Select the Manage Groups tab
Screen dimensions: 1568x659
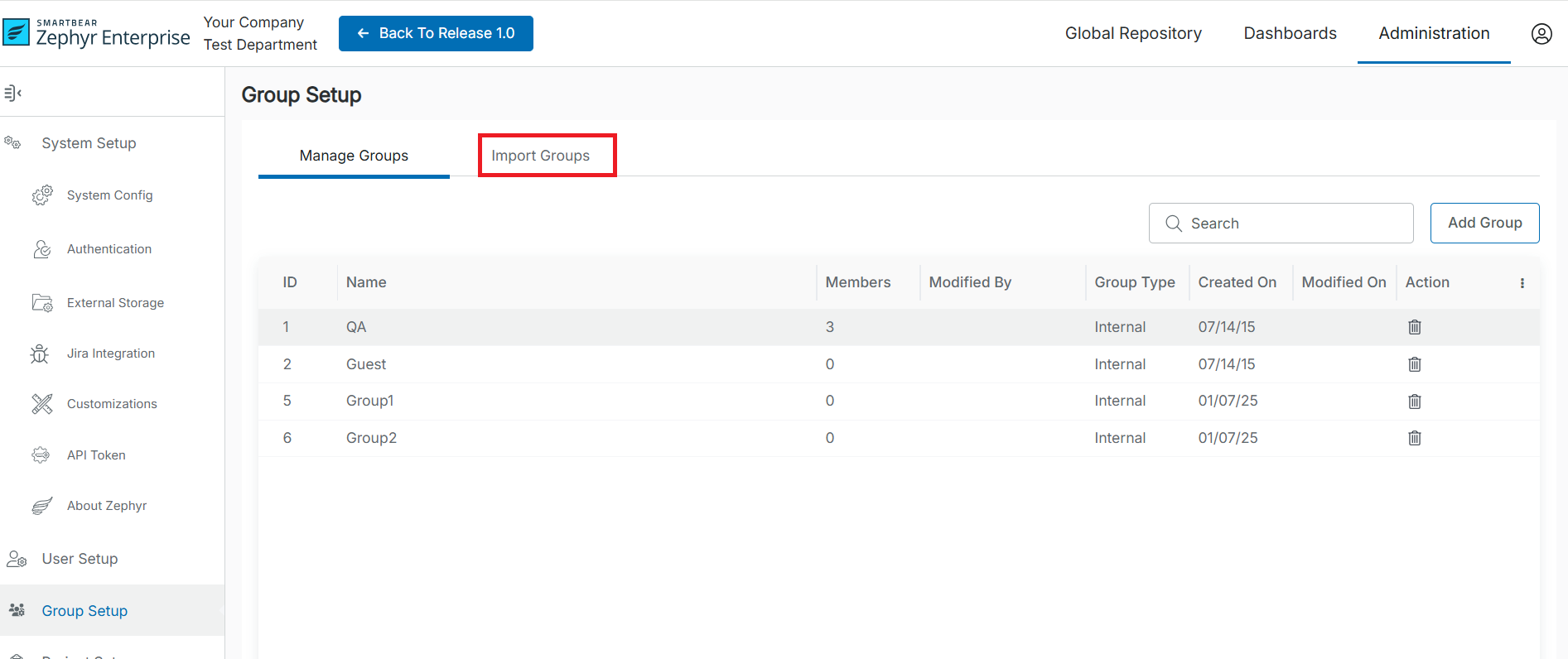pyautogui.click(x=354, y=156)
